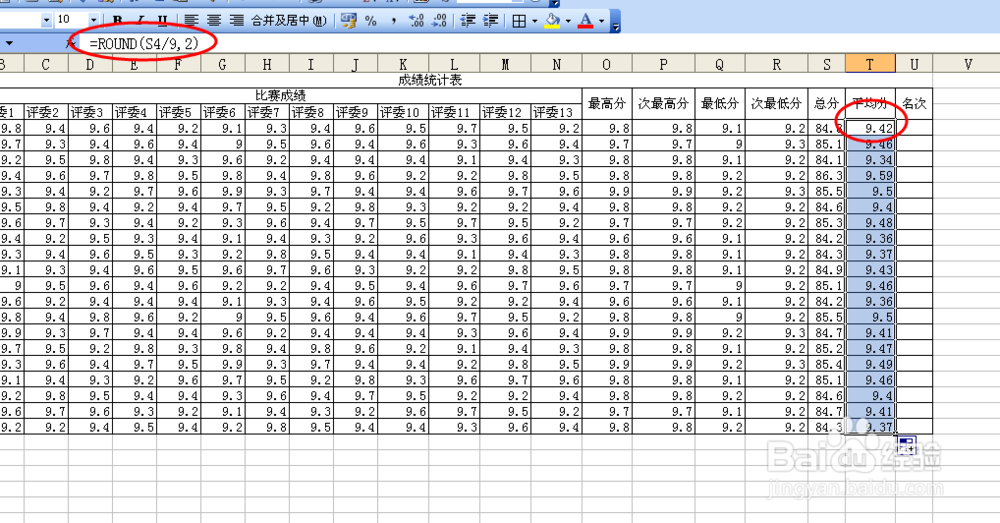Select column N header
The width and height of the screenshot is (1000, 523).
tap(556, 64)
